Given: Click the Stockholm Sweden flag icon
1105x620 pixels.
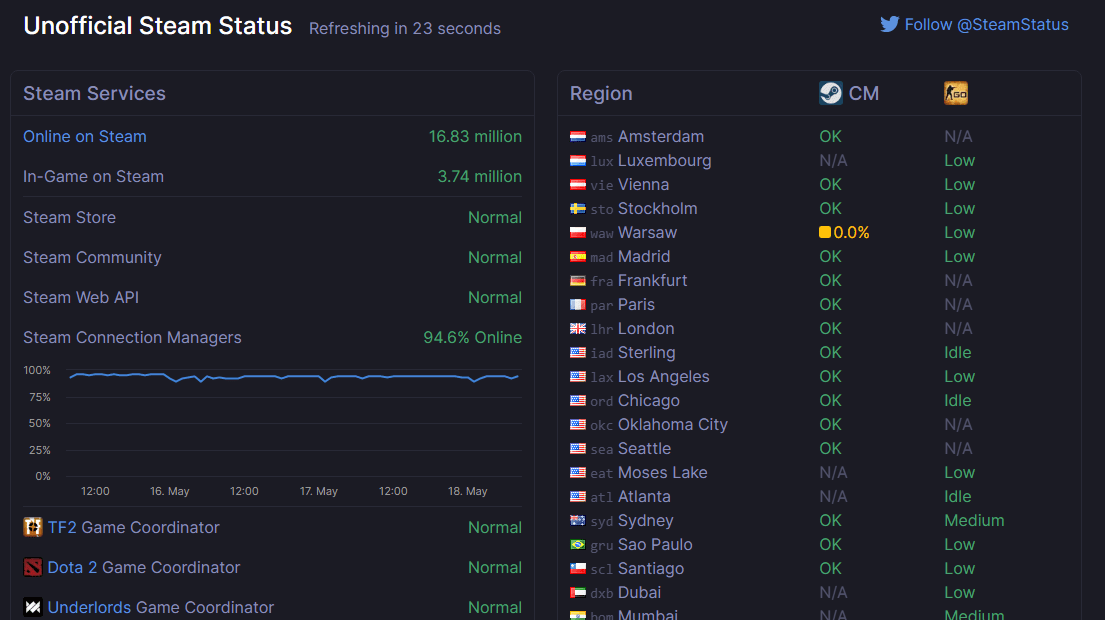Looking at the screenshot, I should pyautogui.click(x=578, y=209).
